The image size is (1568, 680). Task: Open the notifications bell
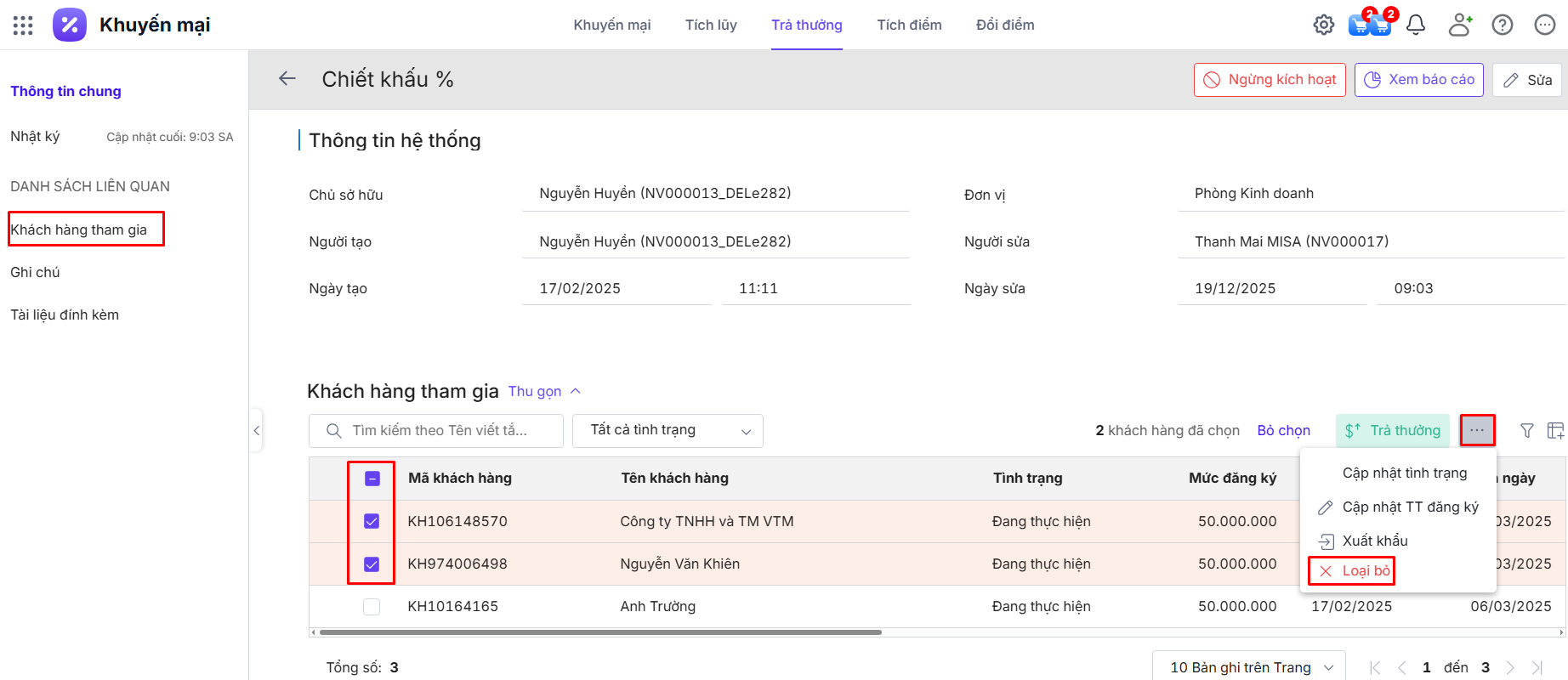pyautogui.click(x=1416, y=25)
